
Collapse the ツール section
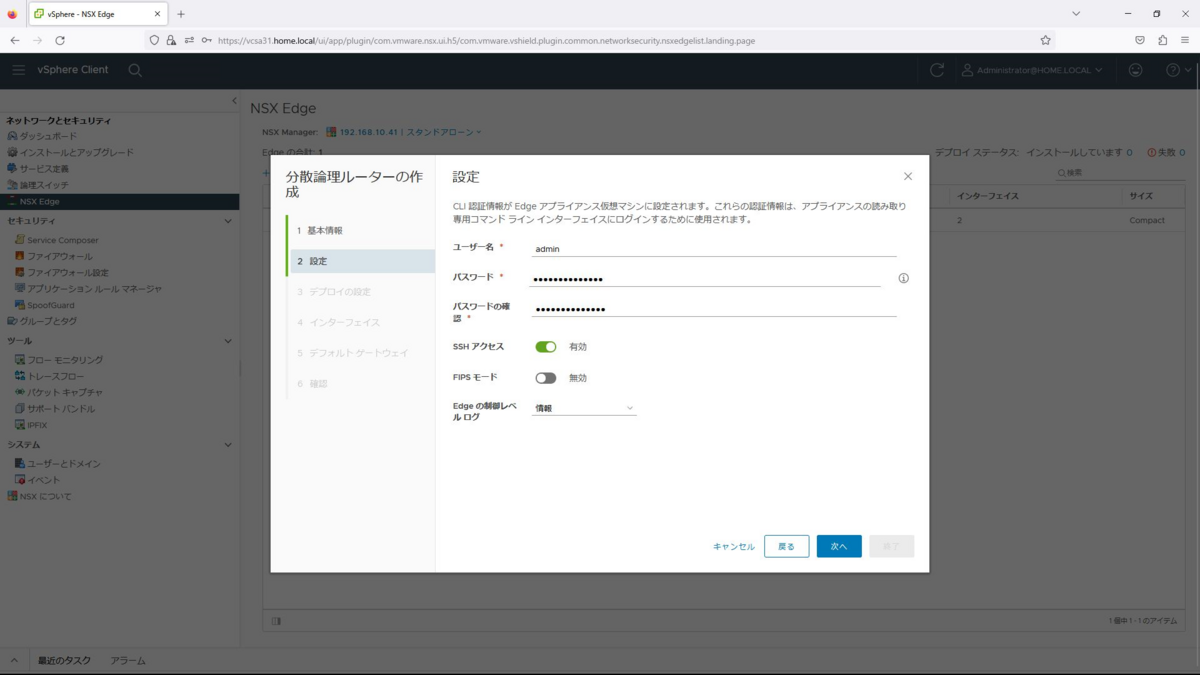228,341
